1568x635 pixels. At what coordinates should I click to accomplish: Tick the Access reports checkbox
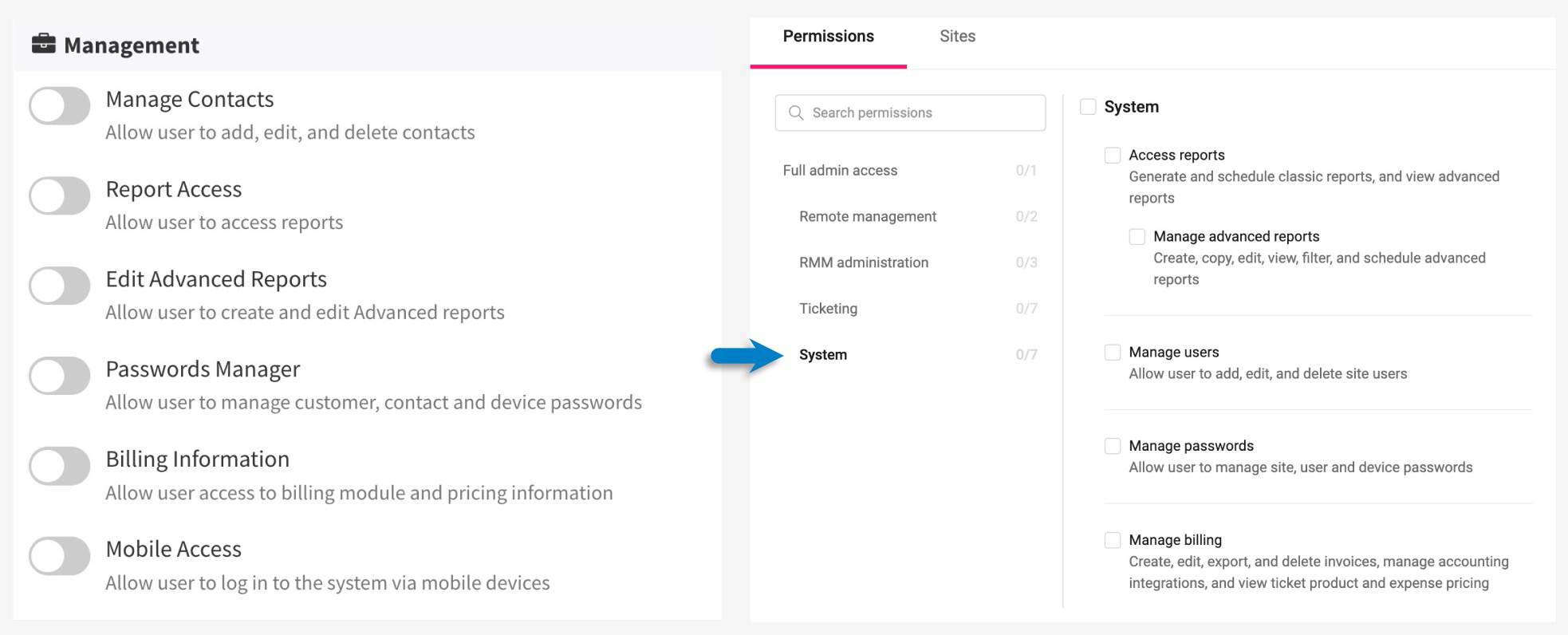[1113, 155]
